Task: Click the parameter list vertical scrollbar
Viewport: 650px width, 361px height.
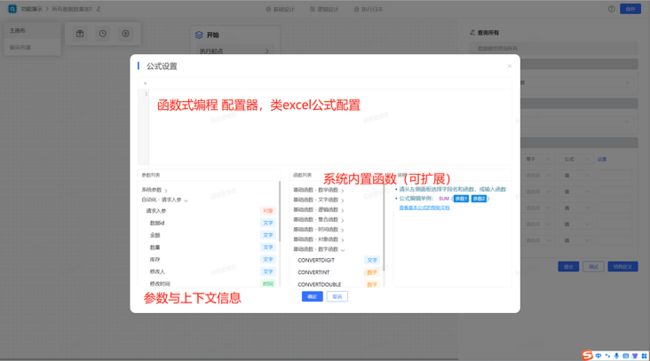Action: click(x=280, y=211)
